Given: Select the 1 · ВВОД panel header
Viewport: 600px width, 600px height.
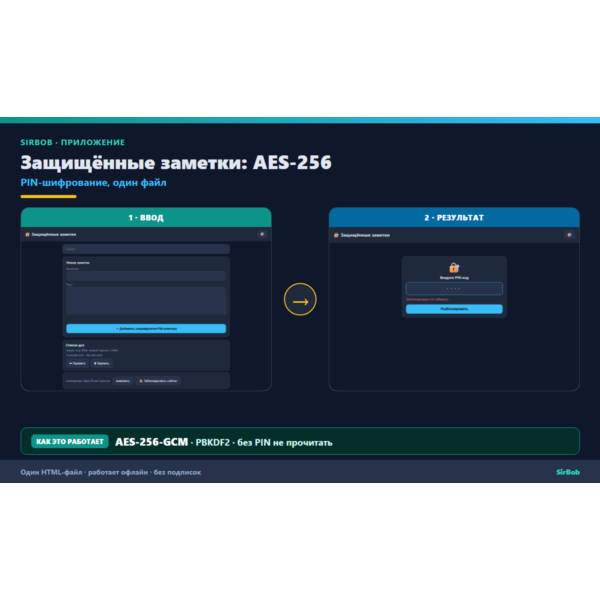Looking at the screenshot, I should (x=146, y=217).
